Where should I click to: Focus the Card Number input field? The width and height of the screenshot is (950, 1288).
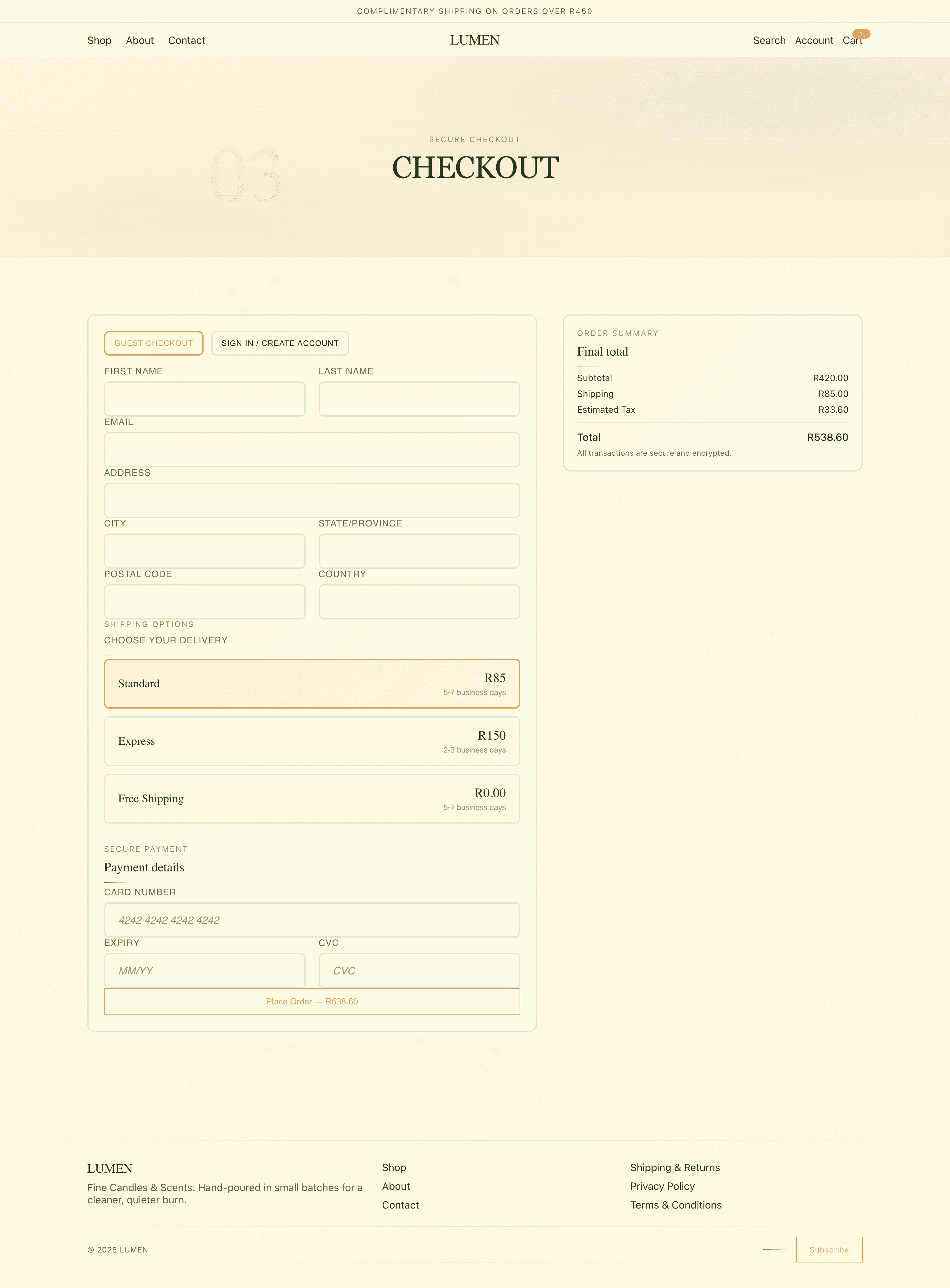(x=312, y=919)
